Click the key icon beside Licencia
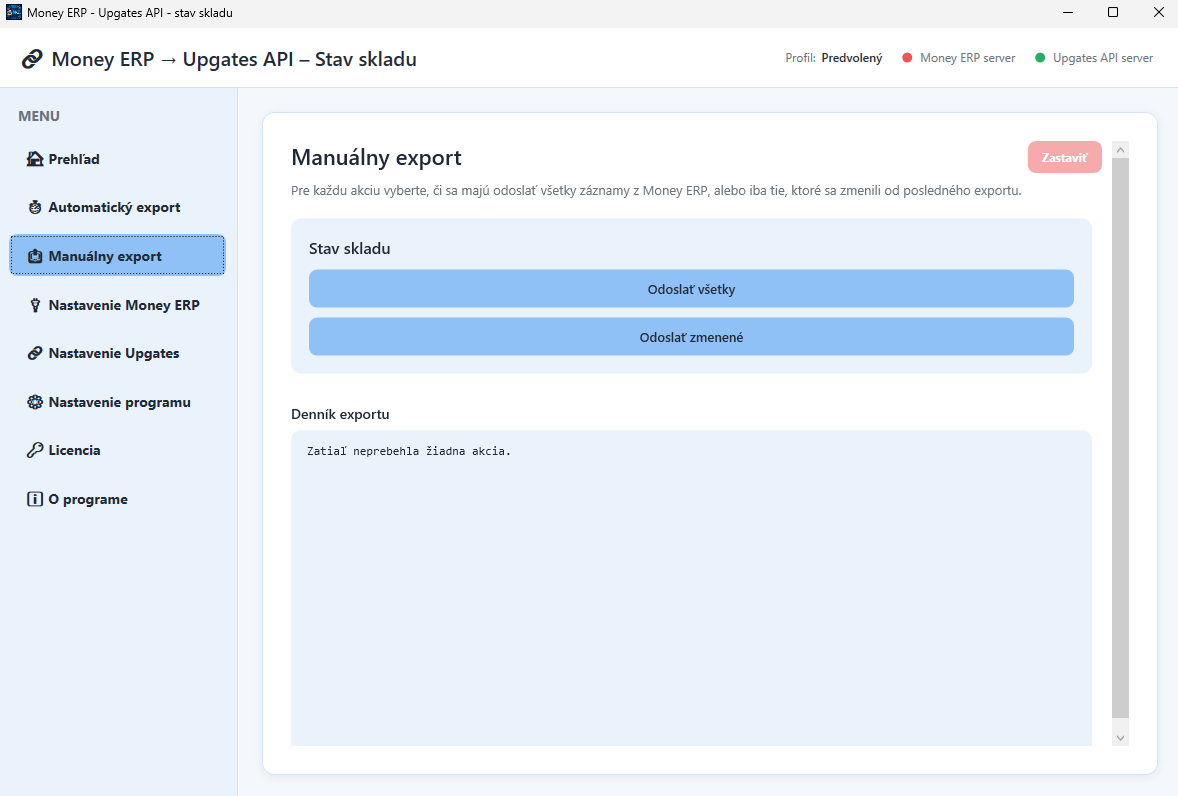This screenshot has height=796, width=1178. click(35, 450)
